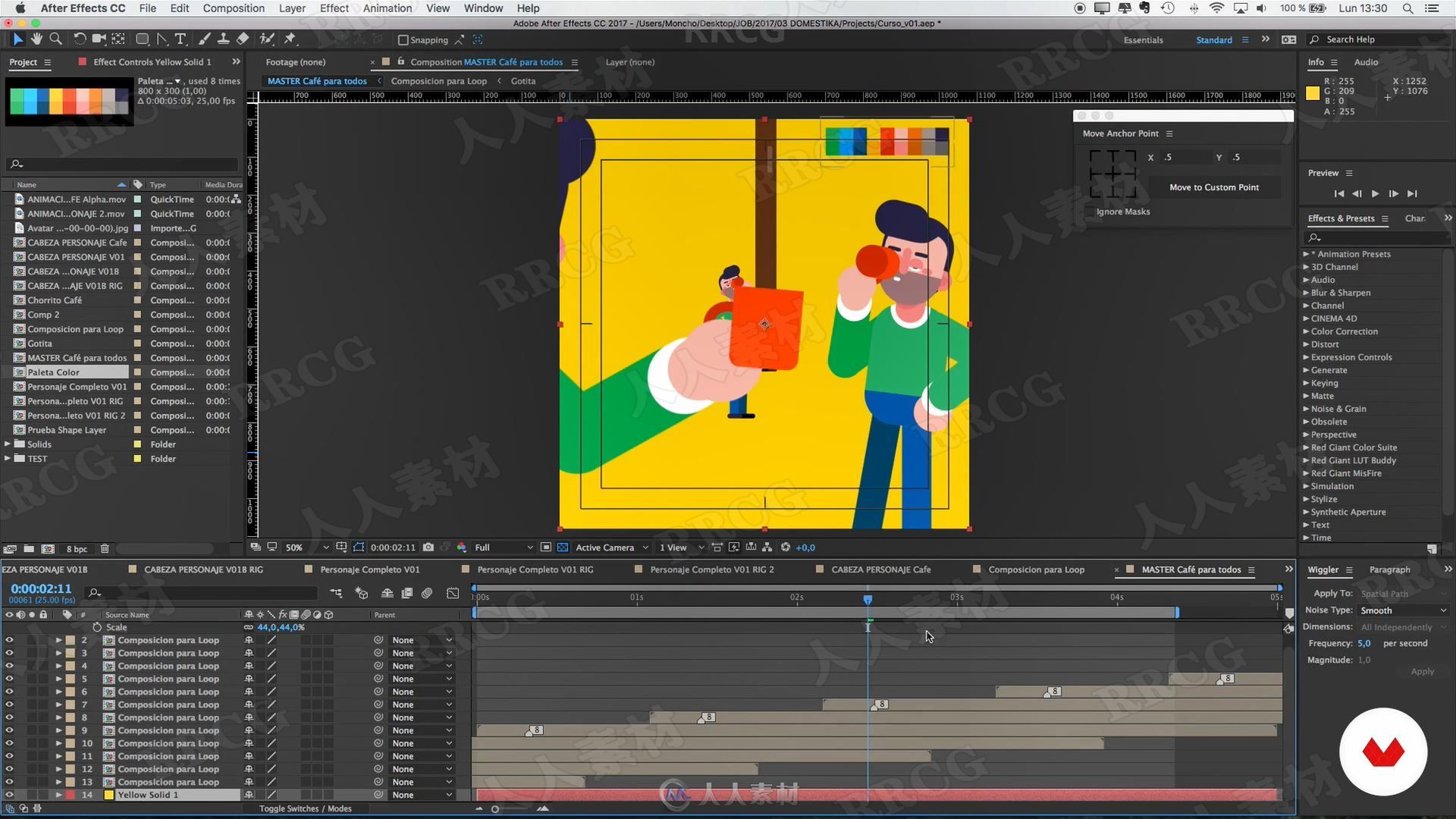Click the Graph Editor icon in timeline

(453, 593)
